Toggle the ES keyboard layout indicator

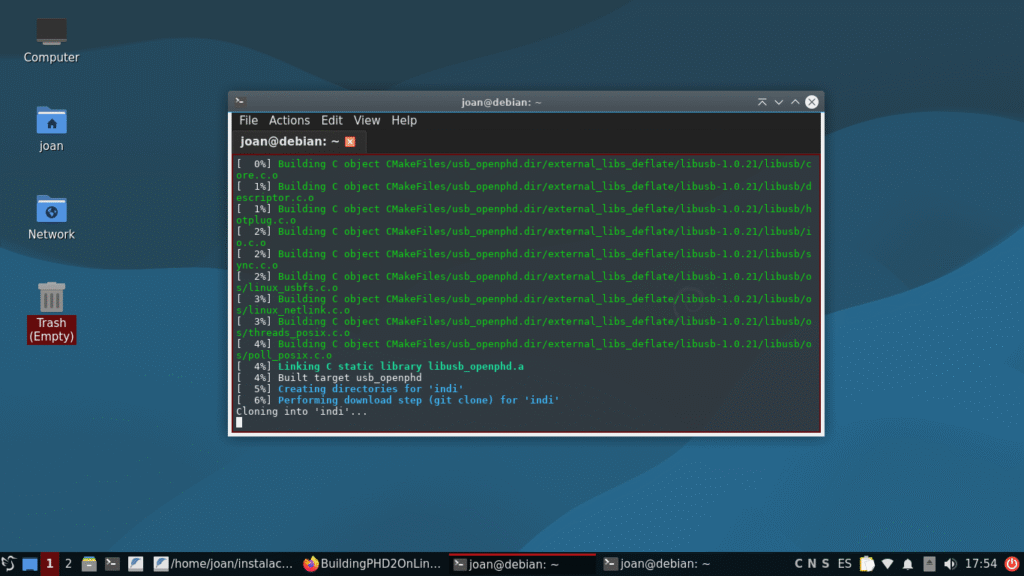tap(845, 564)
